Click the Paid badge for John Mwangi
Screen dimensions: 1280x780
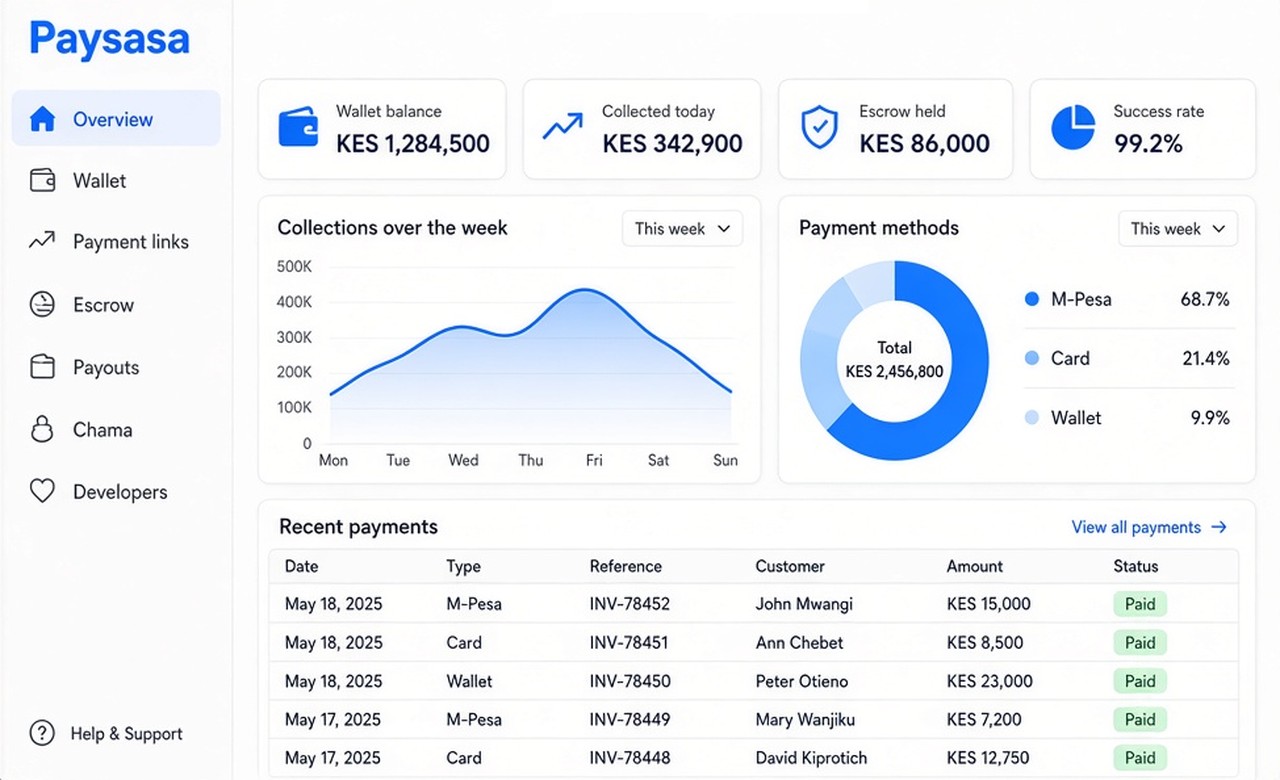1140,604
